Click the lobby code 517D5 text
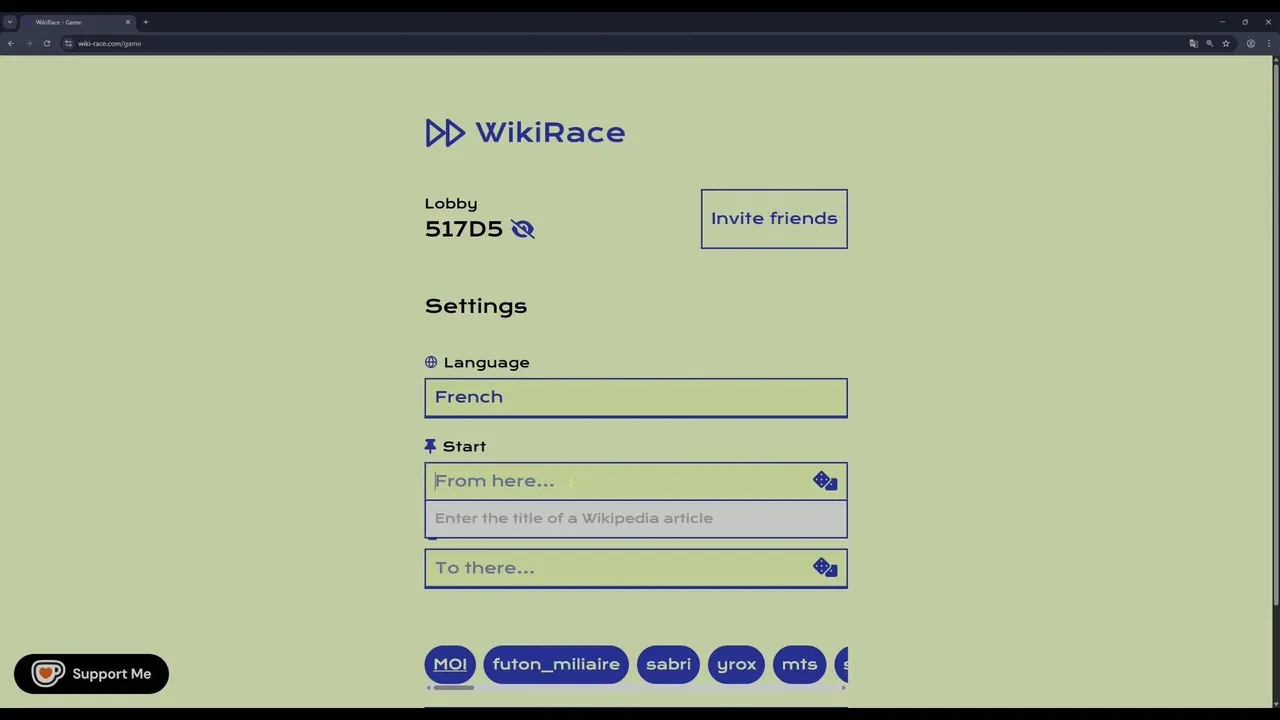1280x720 pixels. coord(464,229)
